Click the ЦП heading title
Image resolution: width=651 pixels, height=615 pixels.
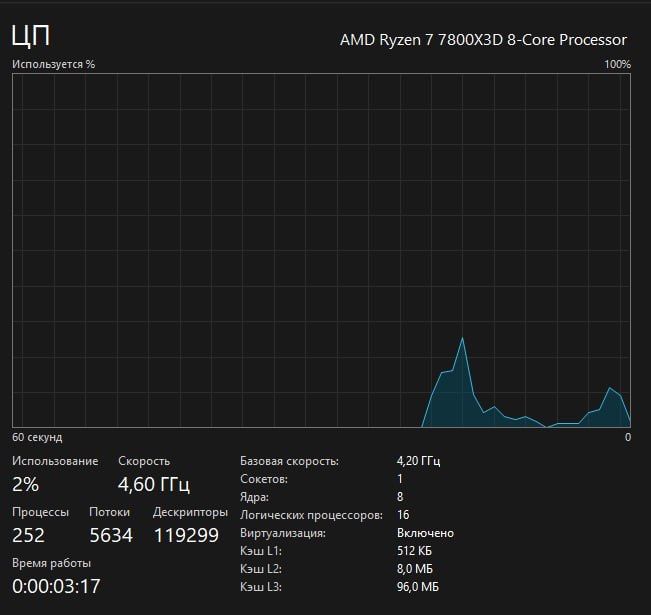31,36
